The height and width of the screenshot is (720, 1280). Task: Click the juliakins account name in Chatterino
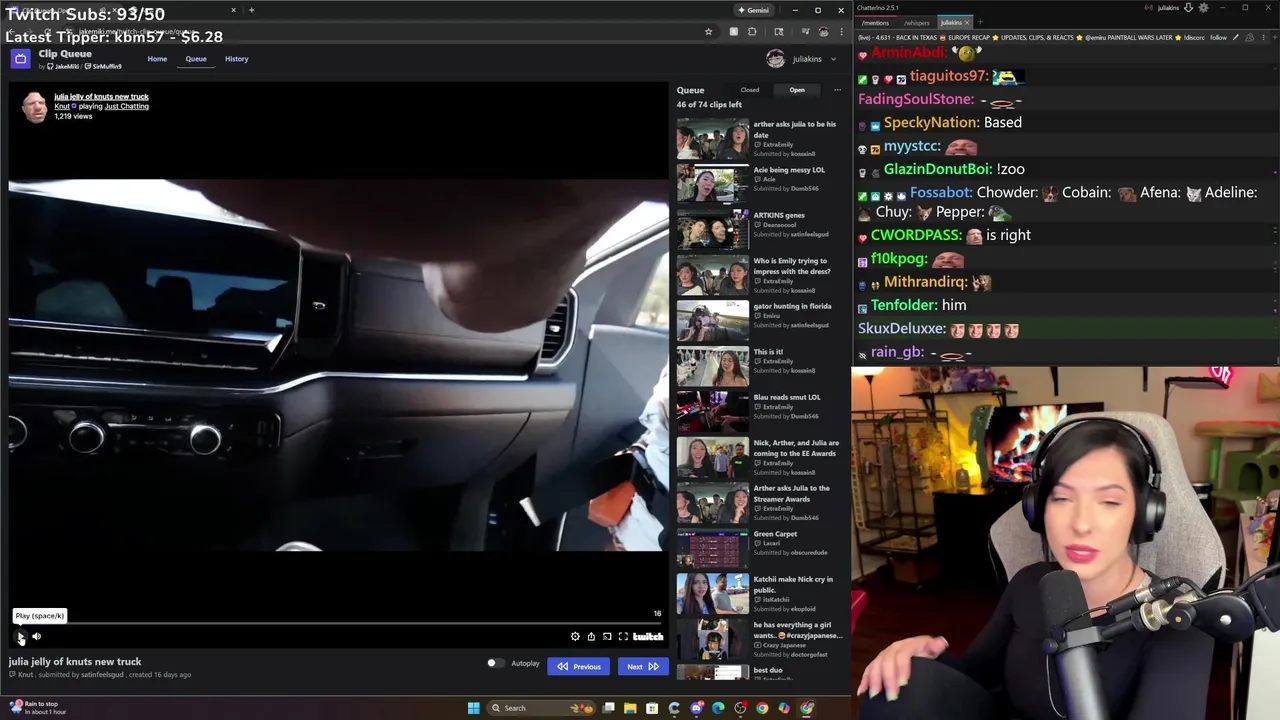1167,8
